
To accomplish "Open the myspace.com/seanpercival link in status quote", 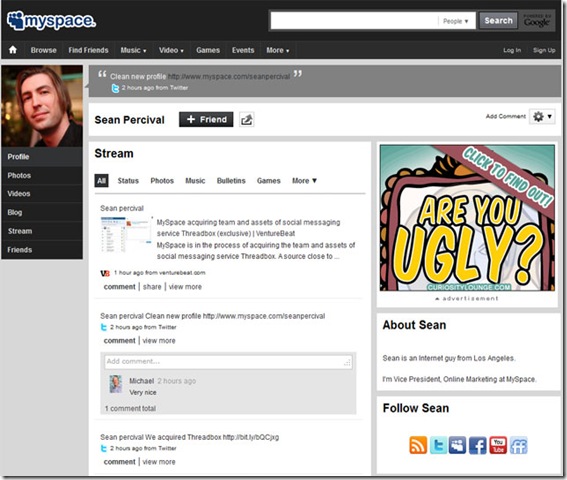I will (x=229, y=77).
